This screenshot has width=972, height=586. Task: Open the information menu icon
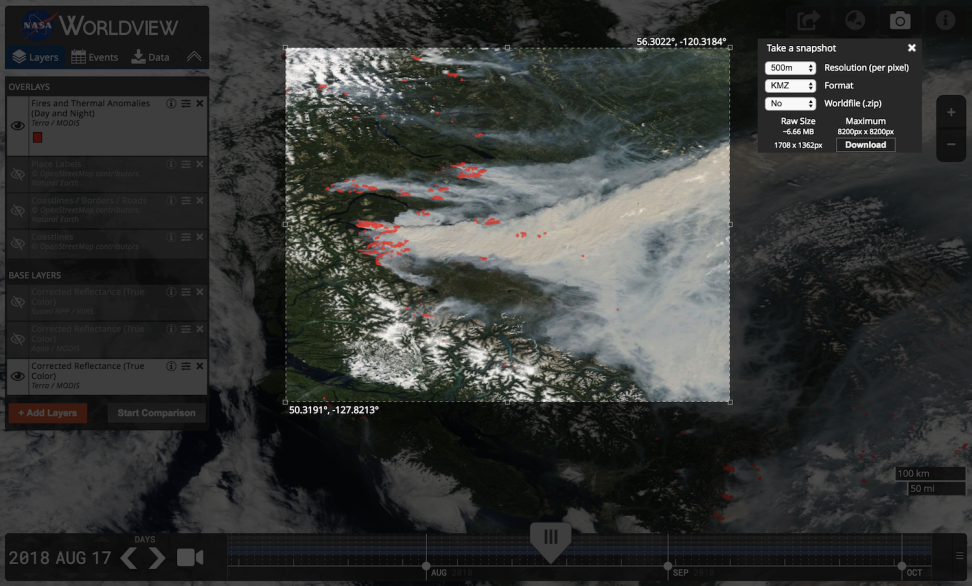945,21
